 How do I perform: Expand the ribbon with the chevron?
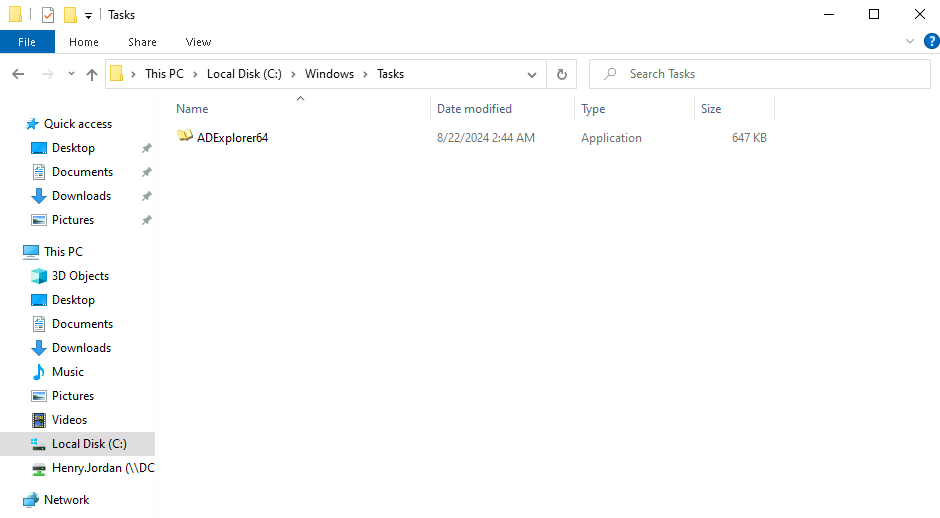pos(910,41)
